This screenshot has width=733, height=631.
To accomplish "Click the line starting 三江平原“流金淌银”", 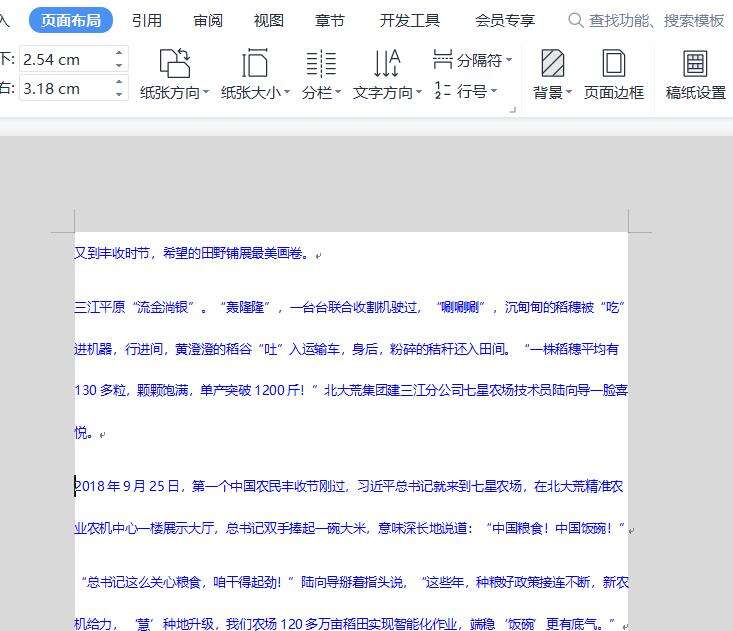I will (350, 307).
